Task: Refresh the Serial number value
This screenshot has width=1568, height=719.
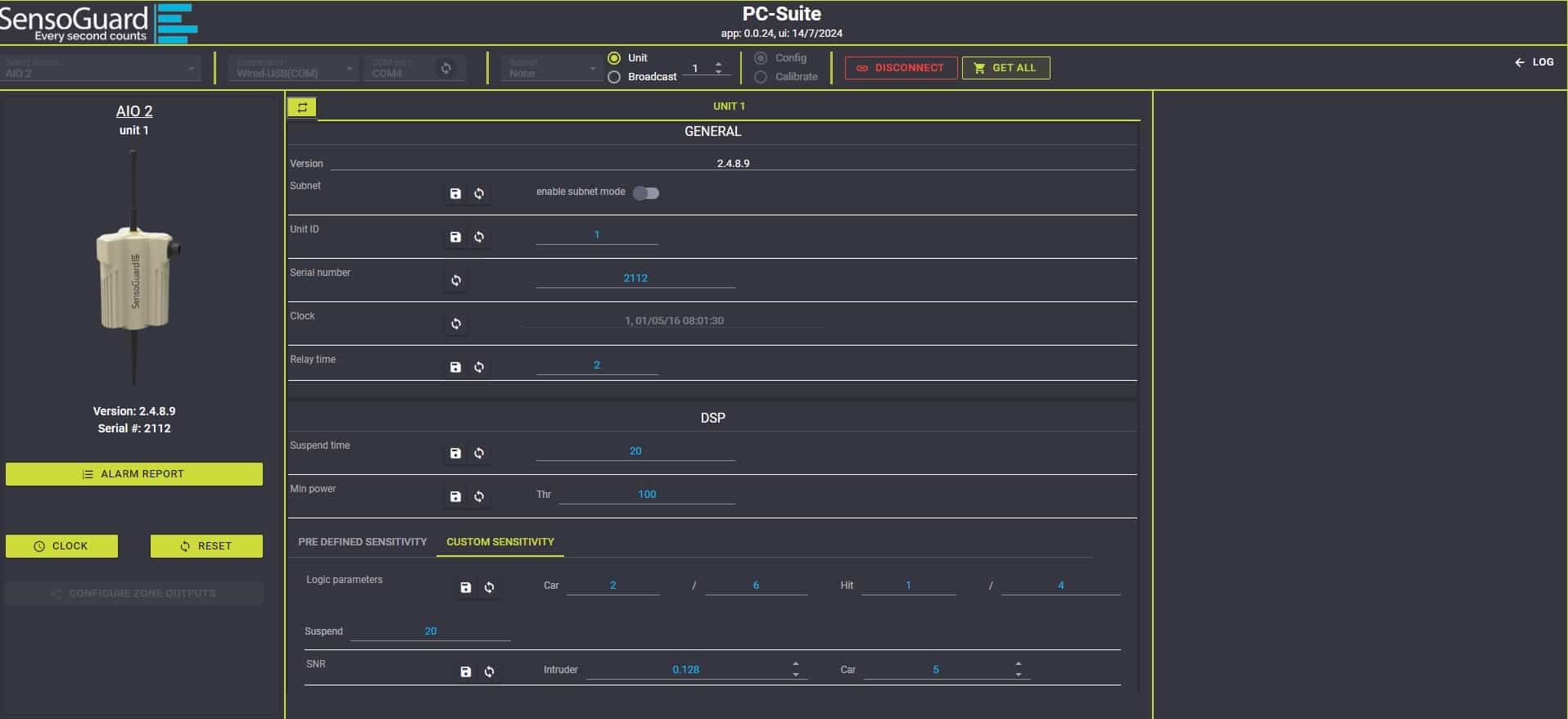Action: click(456, 281)
